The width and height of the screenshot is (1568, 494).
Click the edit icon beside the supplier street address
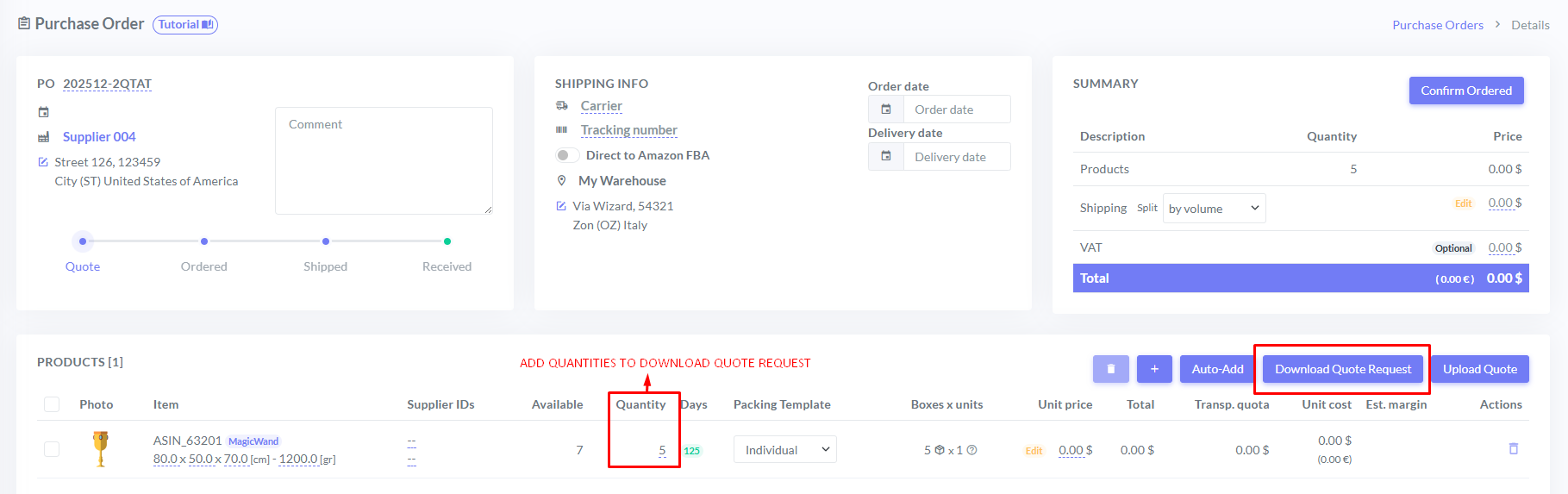pos(43,162)
